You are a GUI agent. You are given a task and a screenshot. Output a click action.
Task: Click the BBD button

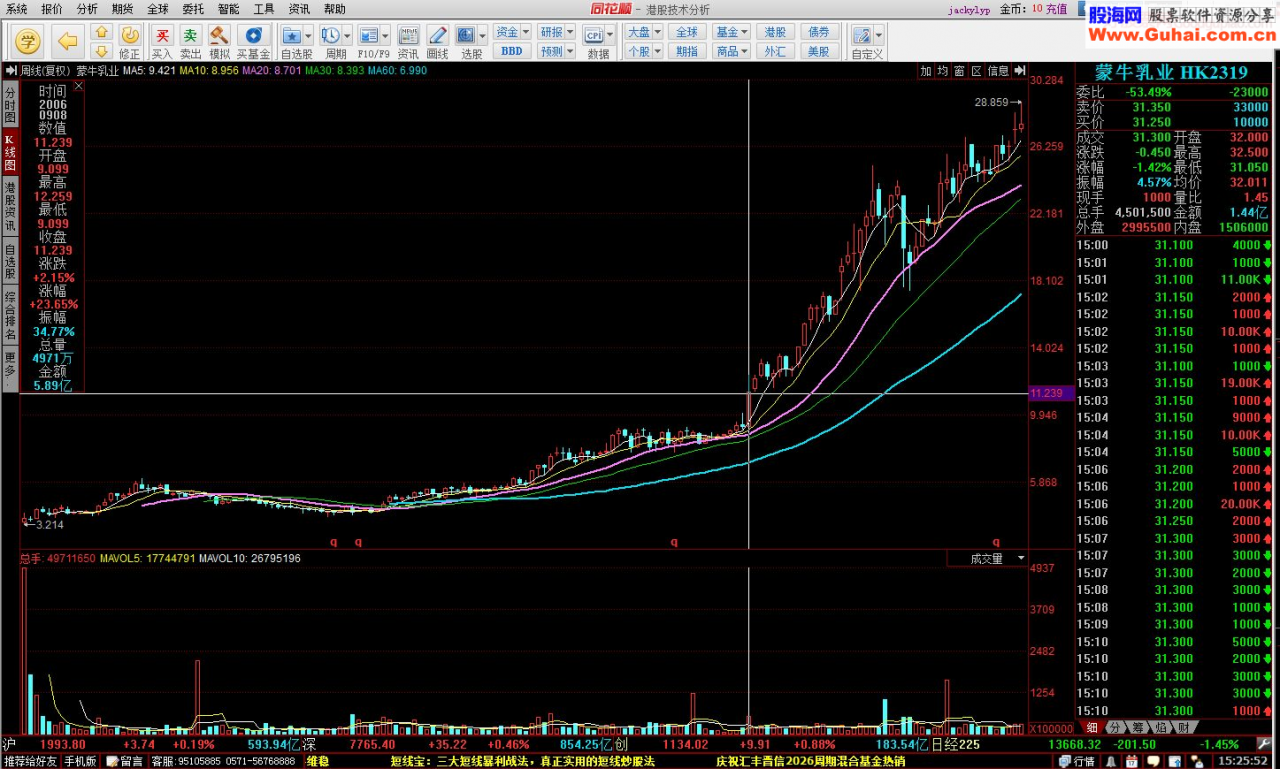click(x=512, y=51)
